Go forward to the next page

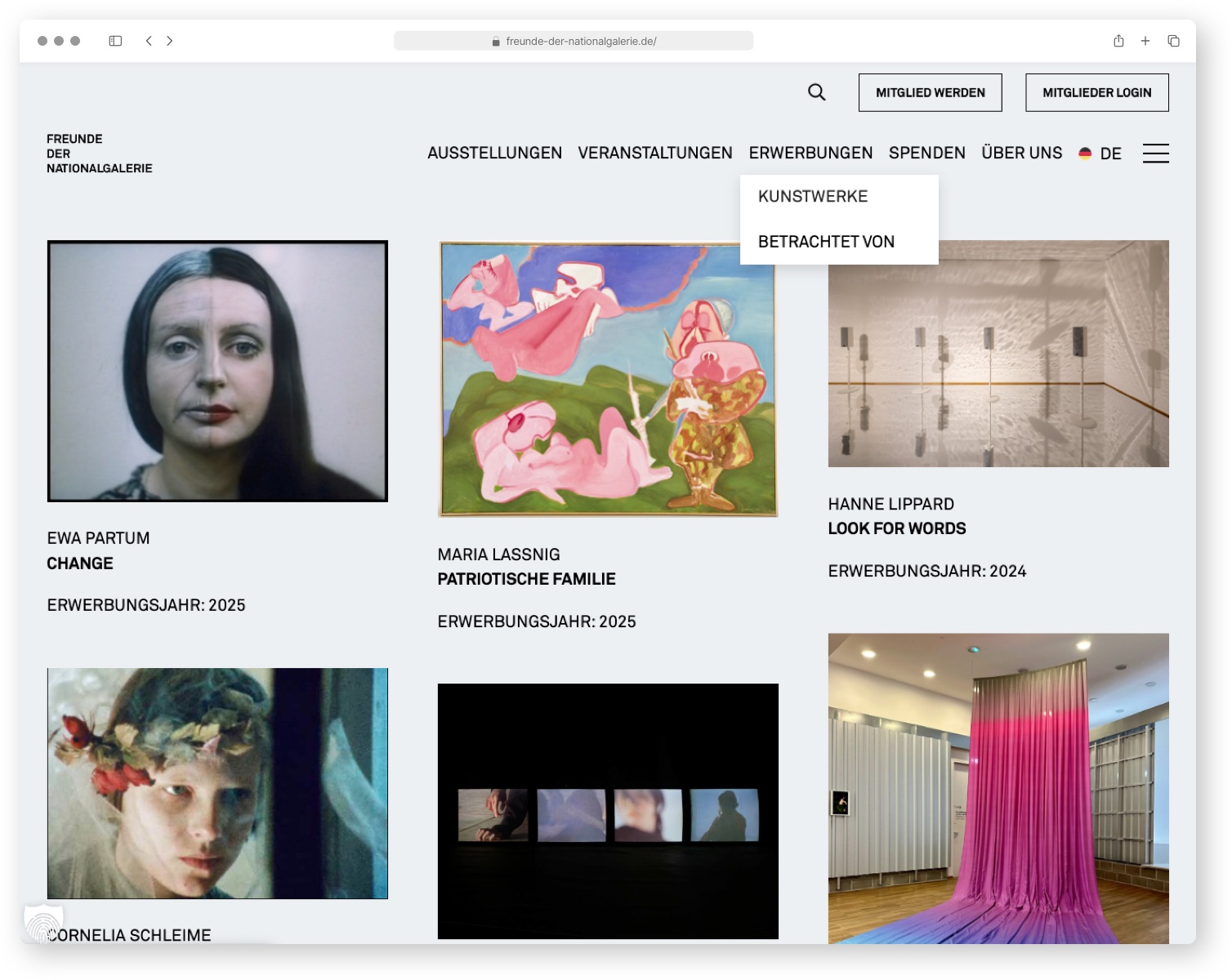click(x=170, y=41)
